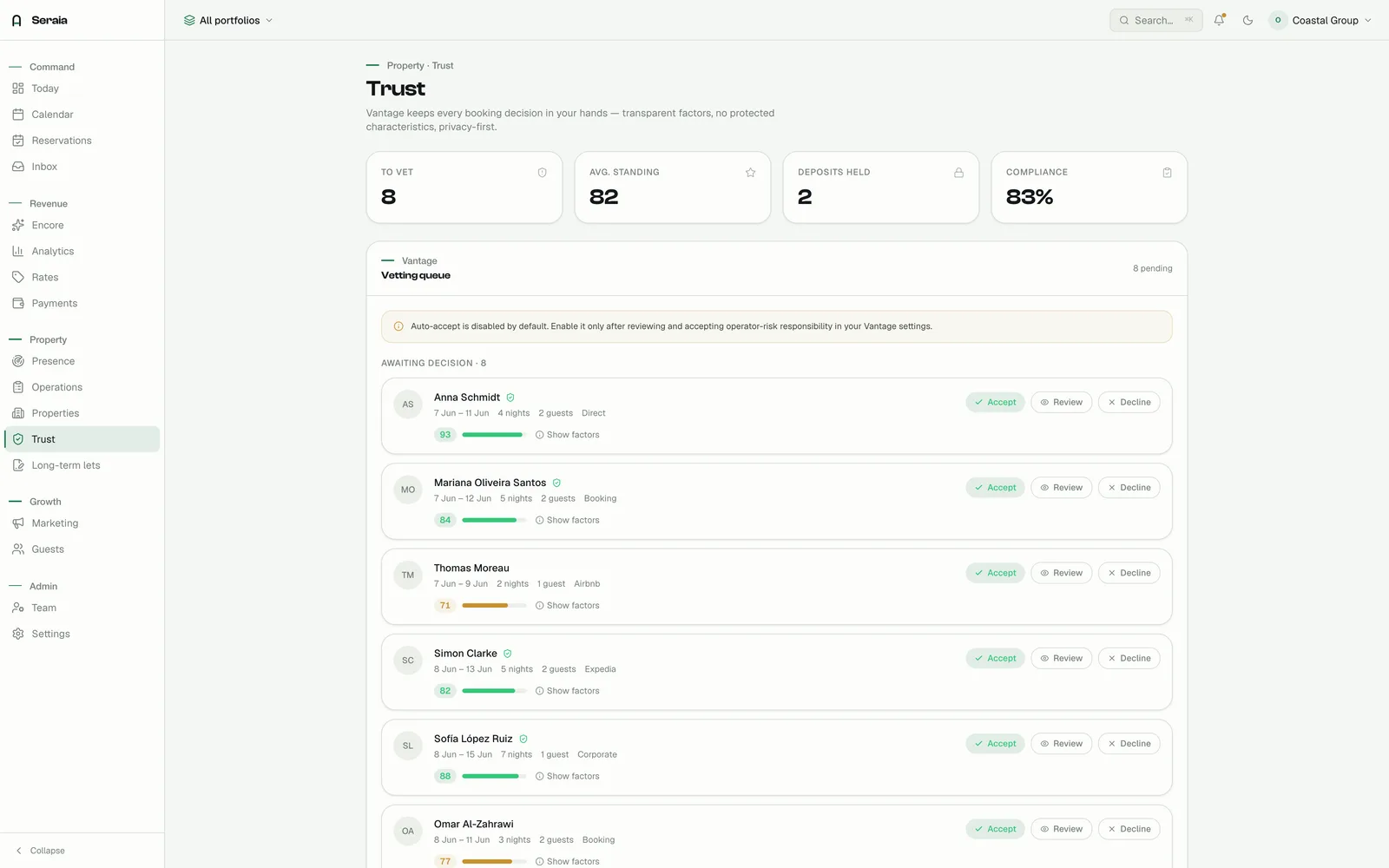This screenshot has width=1389, height=868.
Task: Accept Omar Al-Zahrawi's booking
Action: point(995,829)
